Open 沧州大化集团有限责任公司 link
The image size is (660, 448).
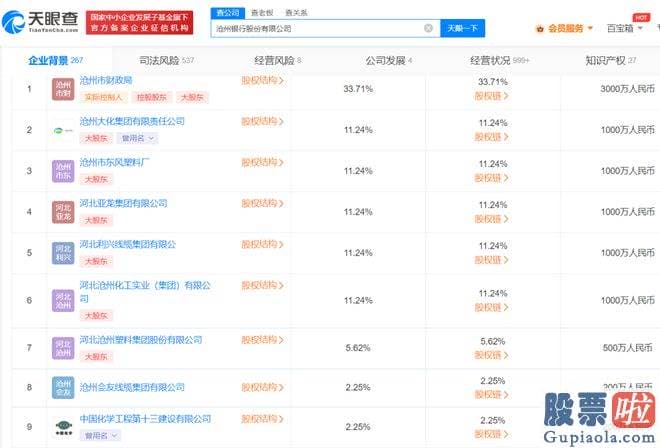pos(132,121)
